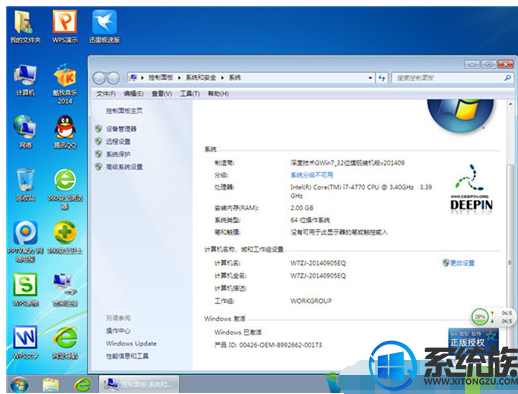Open 性能信息和工具 link in sidebar

pyautogui.click(x=127, y=356)
